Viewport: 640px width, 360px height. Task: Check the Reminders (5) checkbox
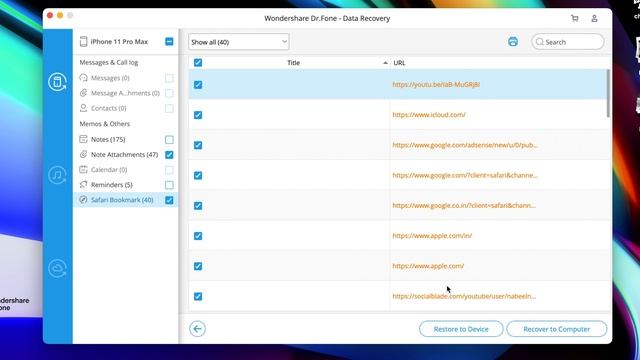[169, 185]
